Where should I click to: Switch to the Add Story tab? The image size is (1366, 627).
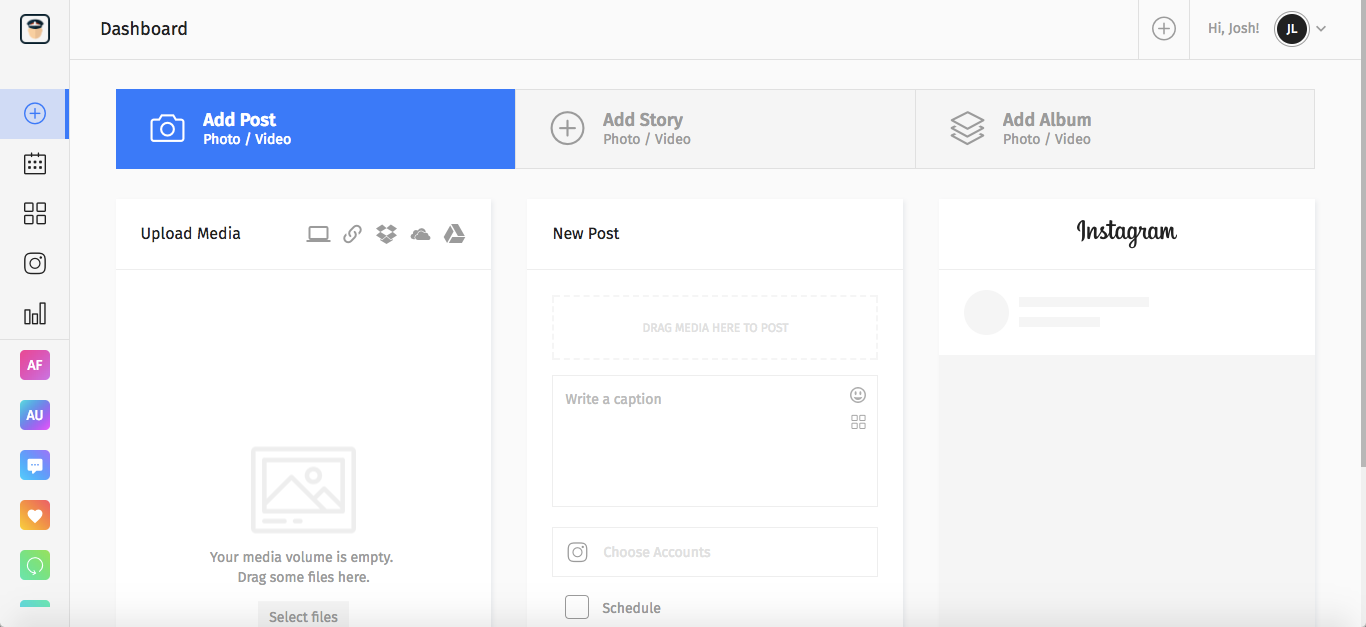pos(715,129)
